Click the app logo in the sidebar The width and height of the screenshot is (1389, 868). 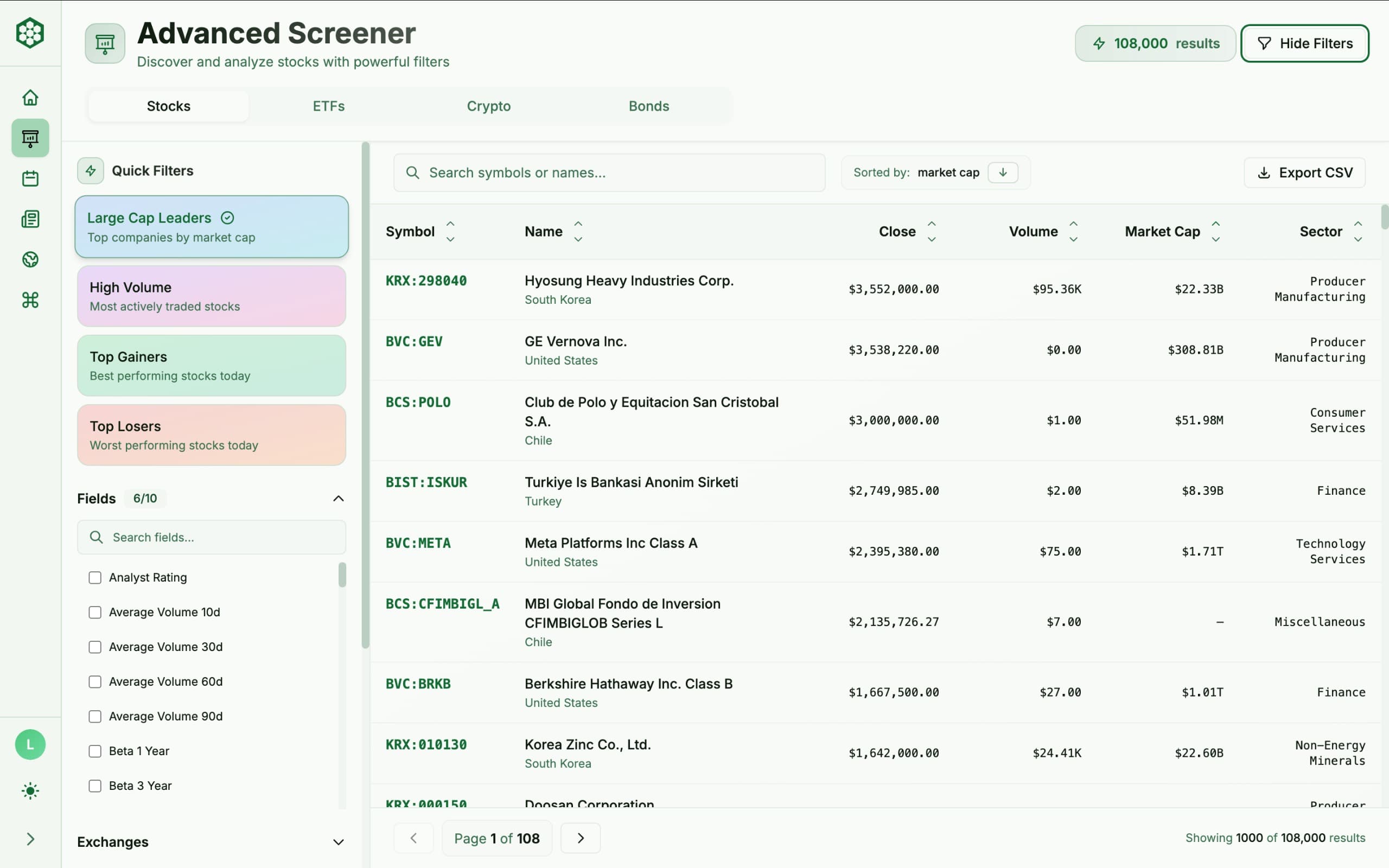tap(30, 33)
